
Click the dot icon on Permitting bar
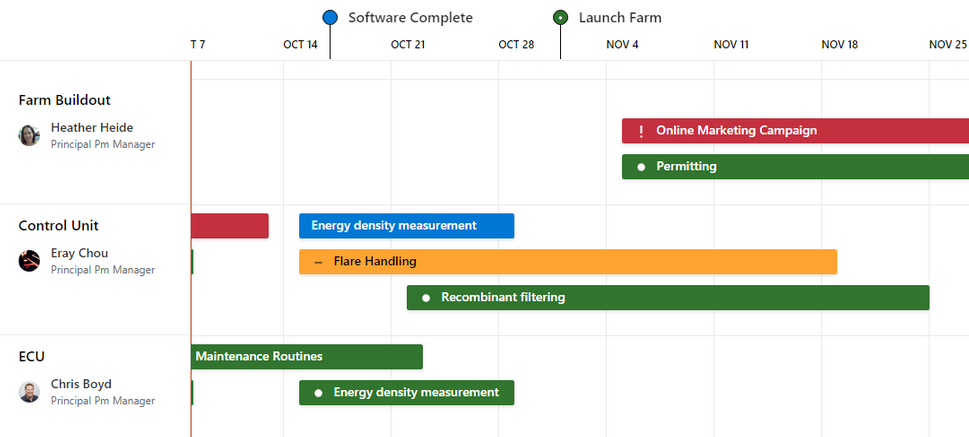641,167
